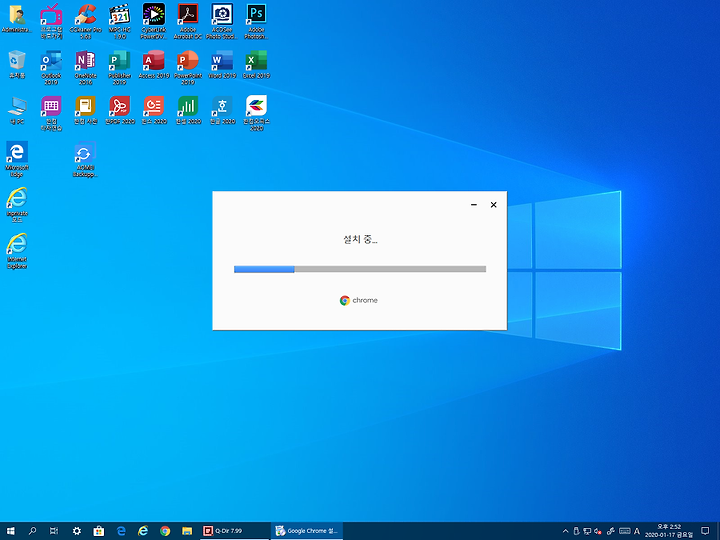This screenshot has height=540, width=720.
Task: Expand hidden system tray icons
Action: pyautogui.click(x=565, y=531)
